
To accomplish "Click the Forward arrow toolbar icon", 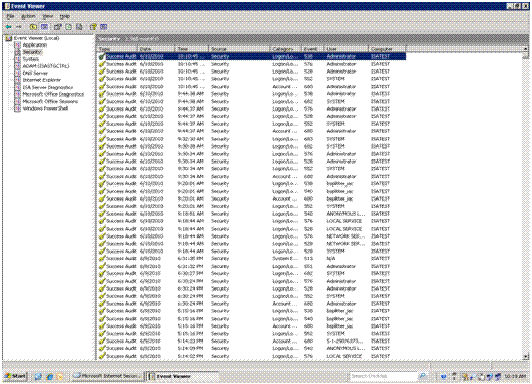I will point(19,27).
